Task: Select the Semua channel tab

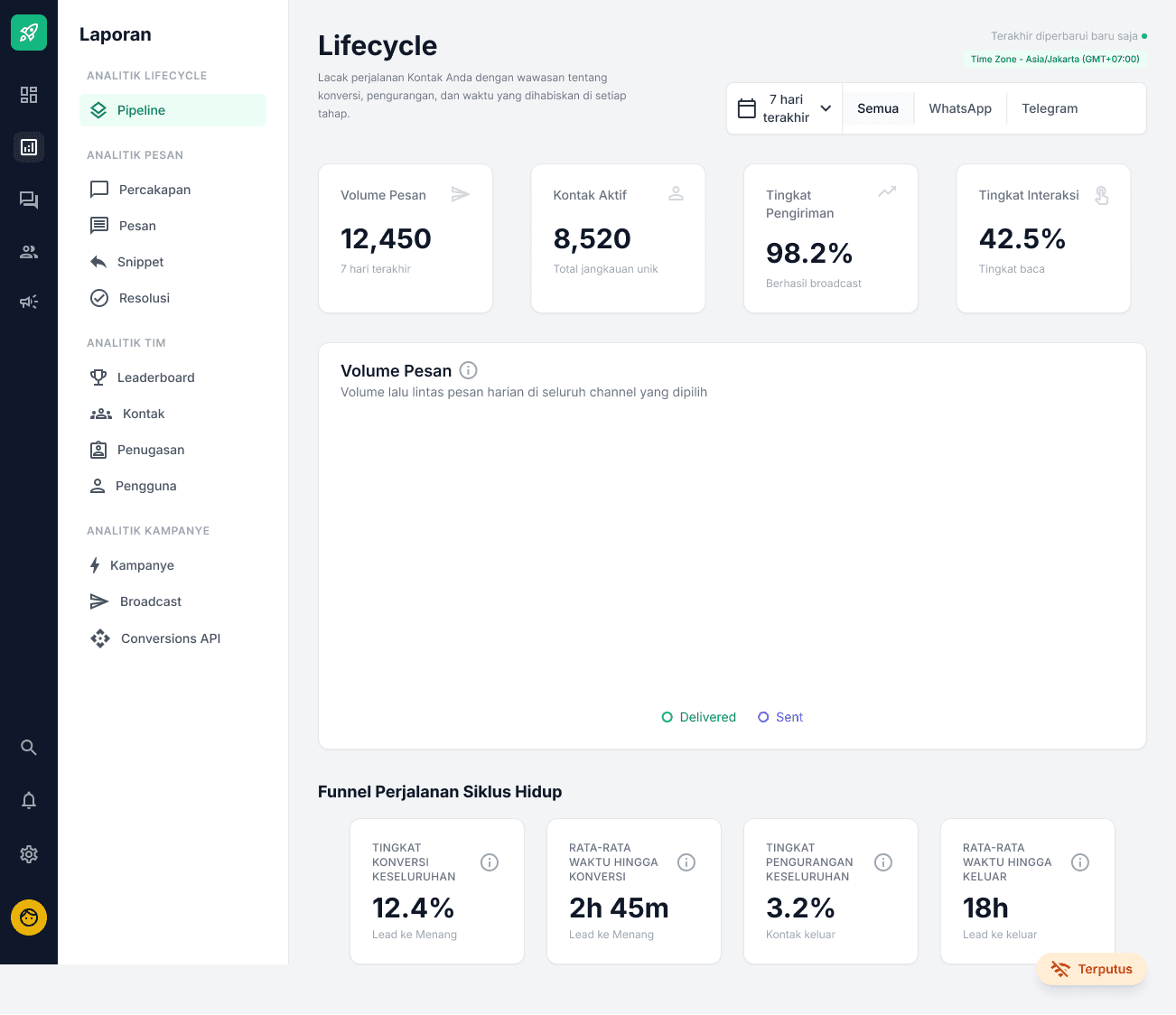Action: (x=877, y=108)
